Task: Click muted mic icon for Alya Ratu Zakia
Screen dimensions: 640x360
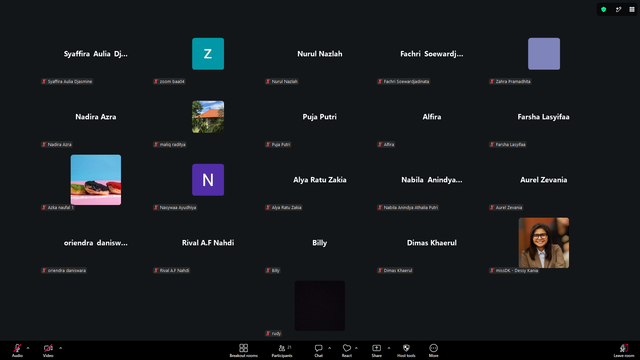Action: coord(268,207)
